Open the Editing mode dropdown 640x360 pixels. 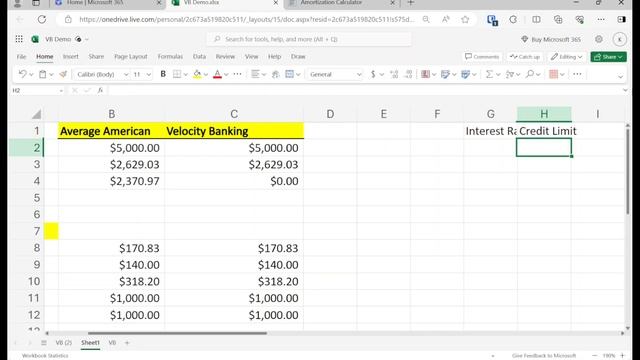coord(567,57)
